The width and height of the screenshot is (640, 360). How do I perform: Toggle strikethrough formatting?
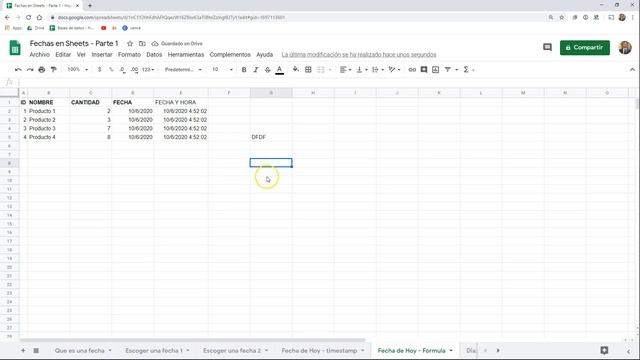pyautogui.click(x=268, y=70)
